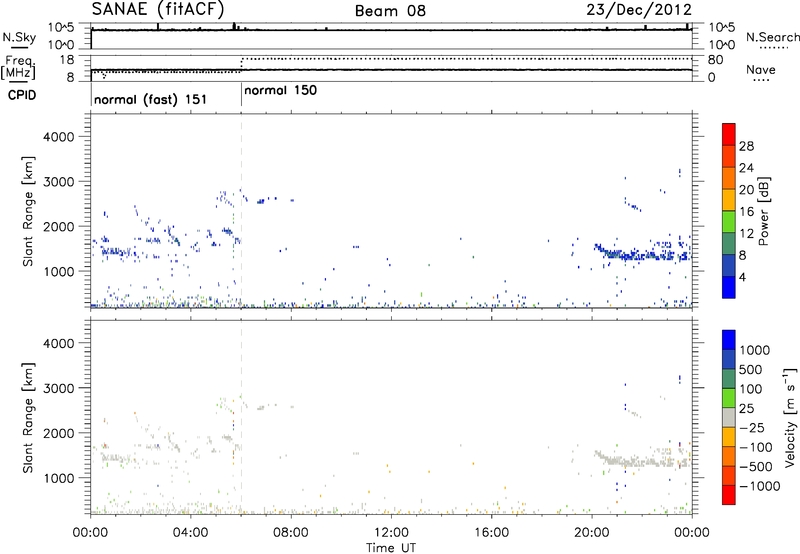Click the Time UT axis title
The image size is (800, 554).
point(391,548)
